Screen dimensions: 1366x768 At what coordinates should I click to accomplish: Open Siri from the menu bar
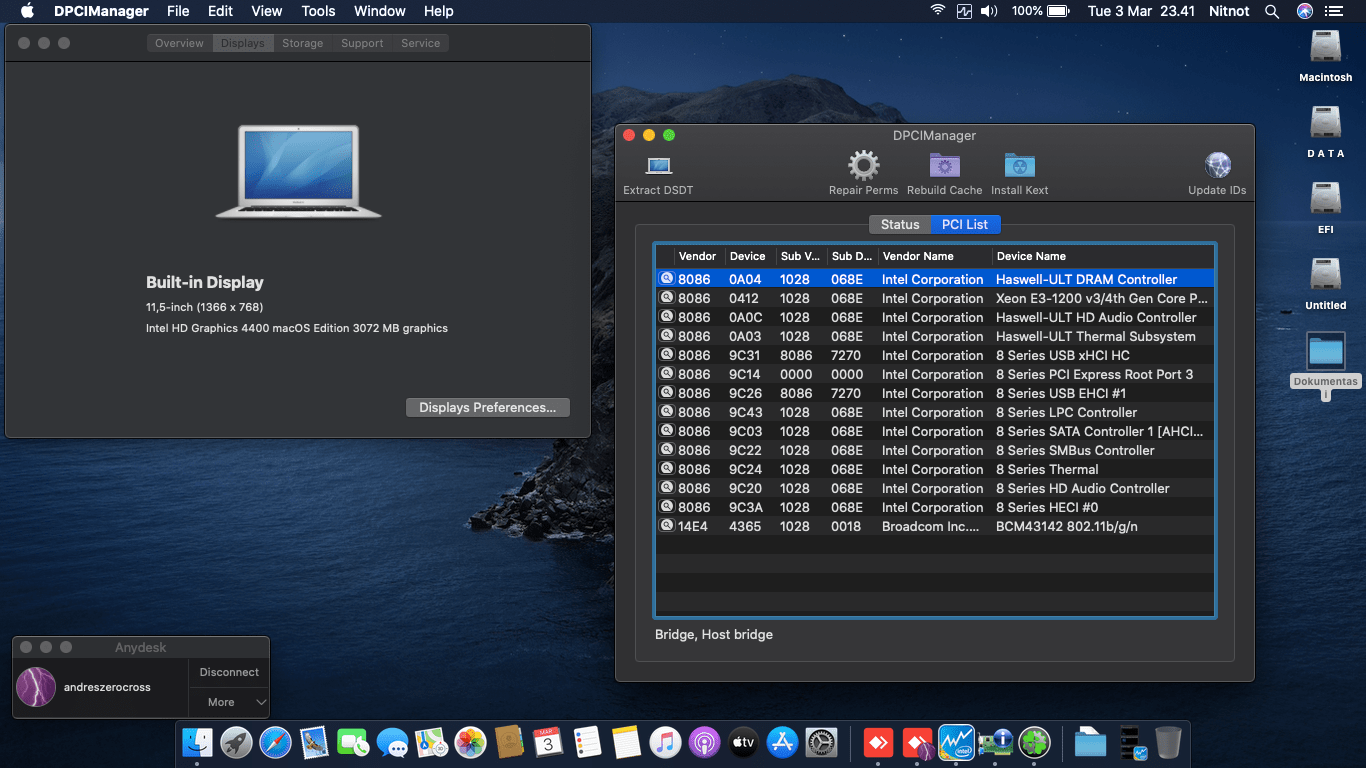click(x=1304, y=11)
